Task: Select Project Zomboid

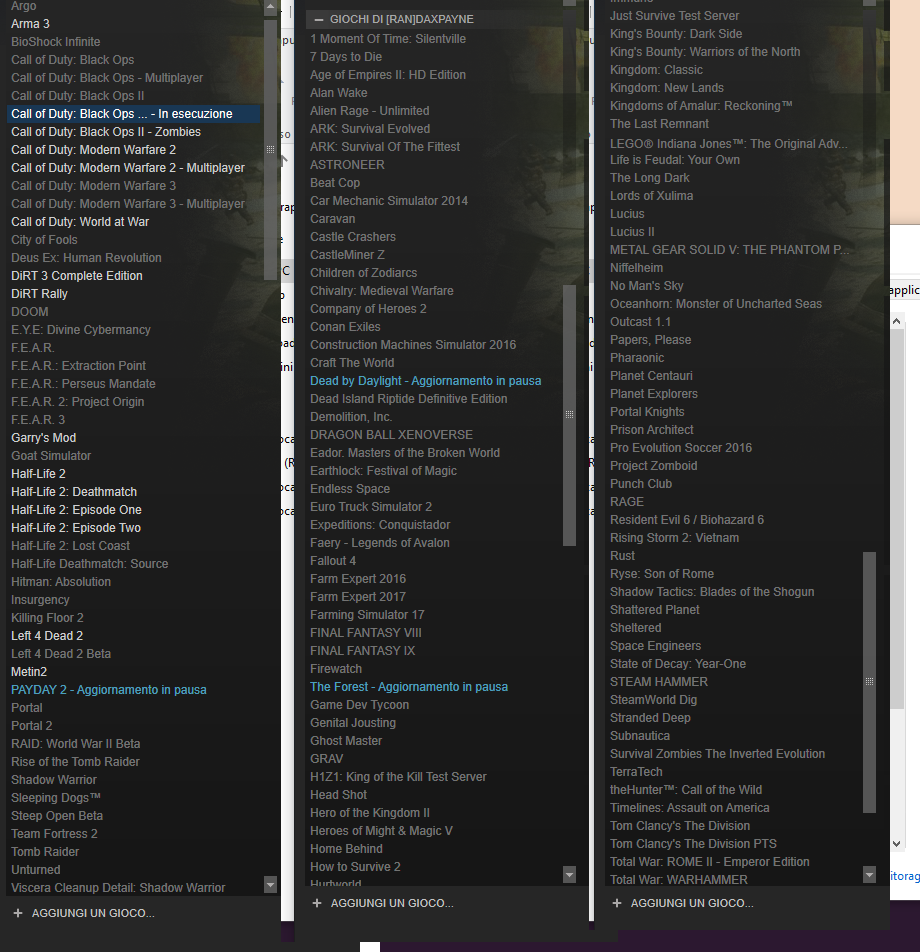Action: [653, 466]
